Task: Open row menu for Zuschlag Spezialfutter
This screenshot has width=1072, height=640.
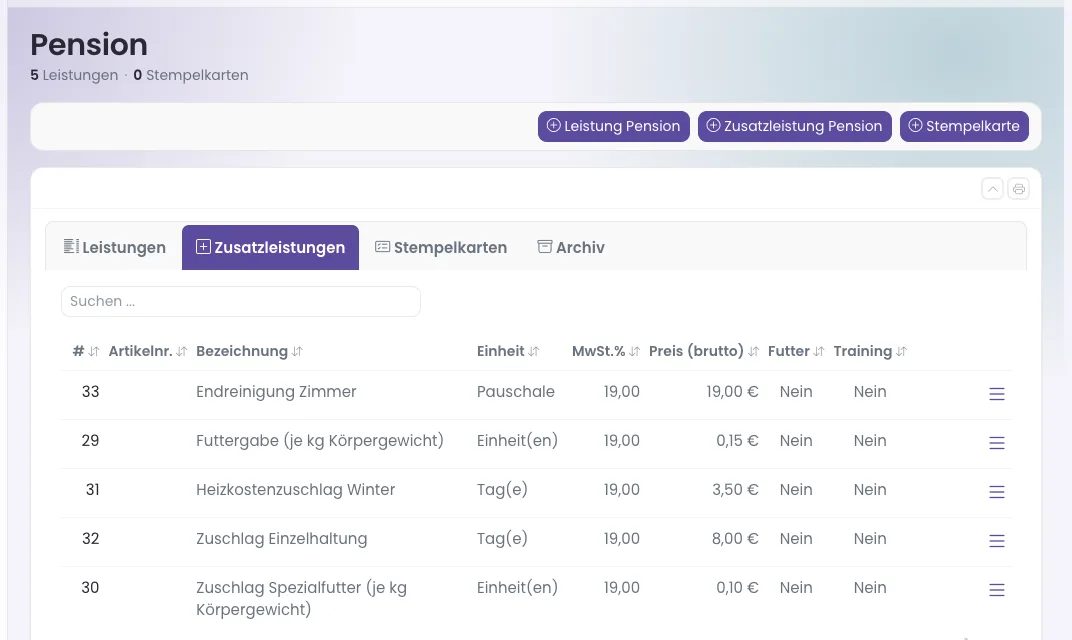Action: click(x=997, y=589)
